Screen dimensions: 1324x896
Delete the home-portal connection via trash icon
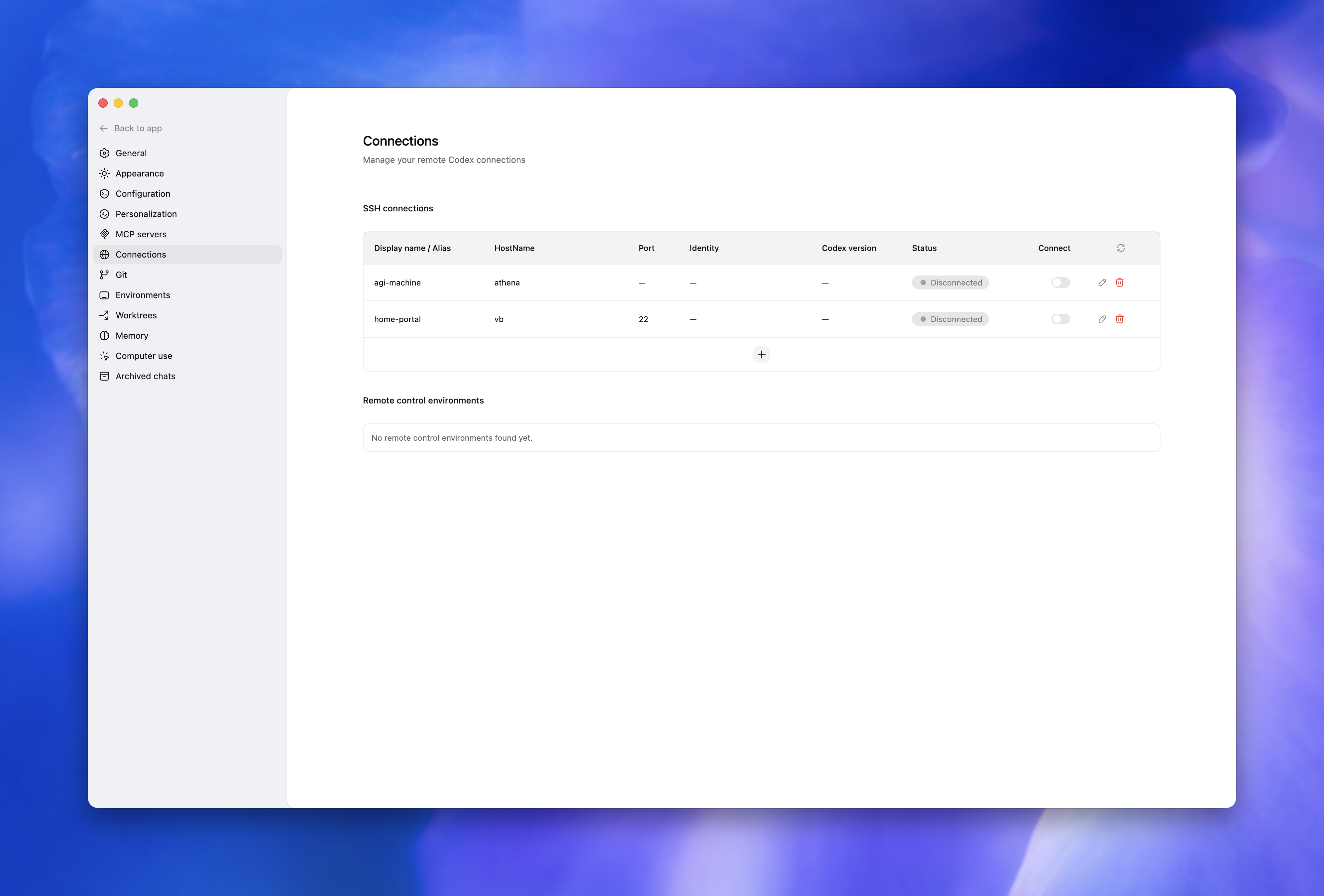[x=1120, y=319]
